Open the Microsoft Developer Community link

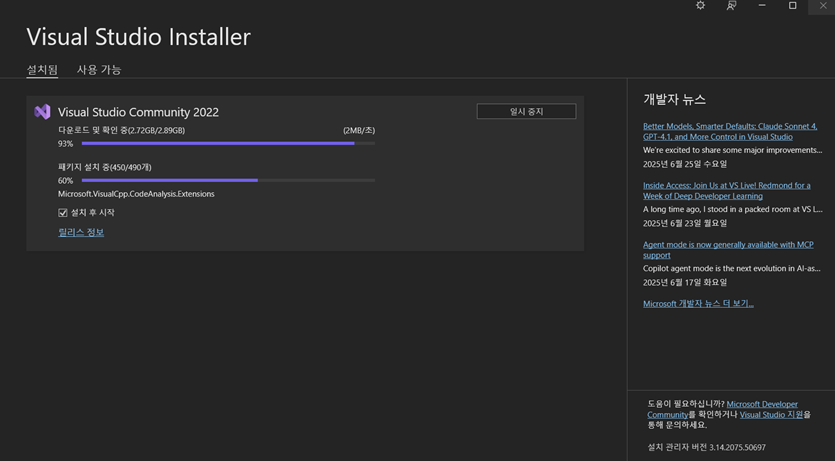(x=762, y=404)
